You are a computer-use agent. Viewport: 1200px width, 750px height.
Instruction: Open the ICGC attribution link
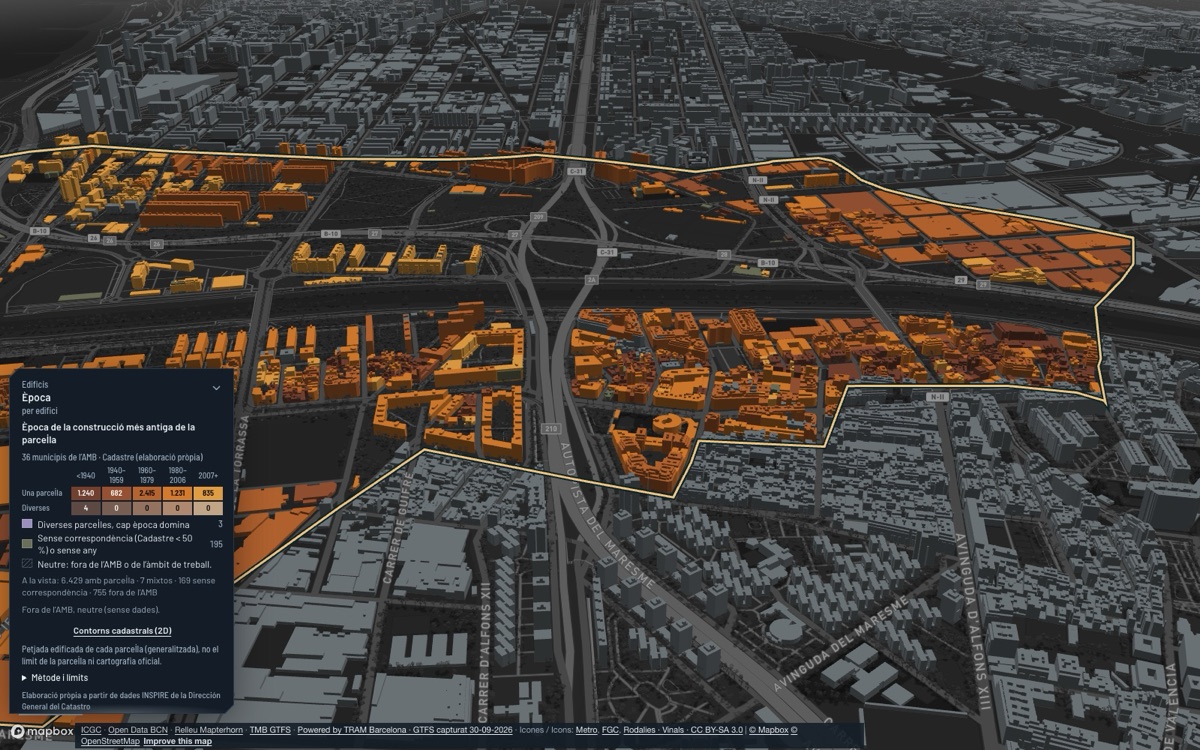point(91,730)
